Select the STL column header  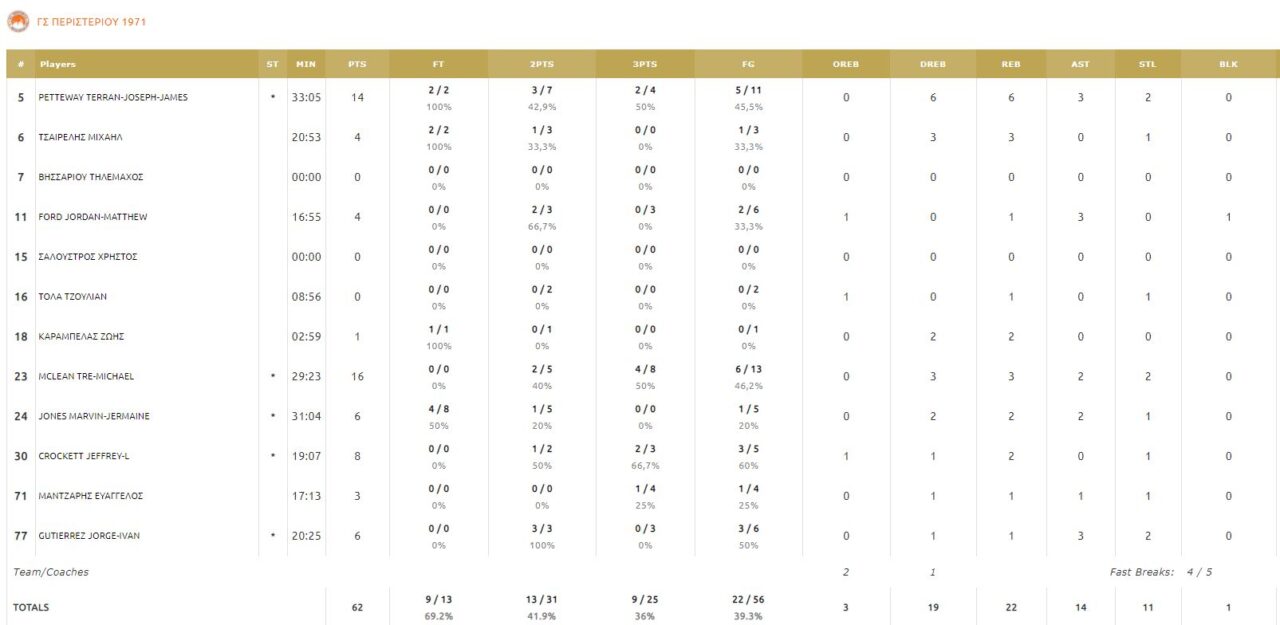[x=1147, y=64]
